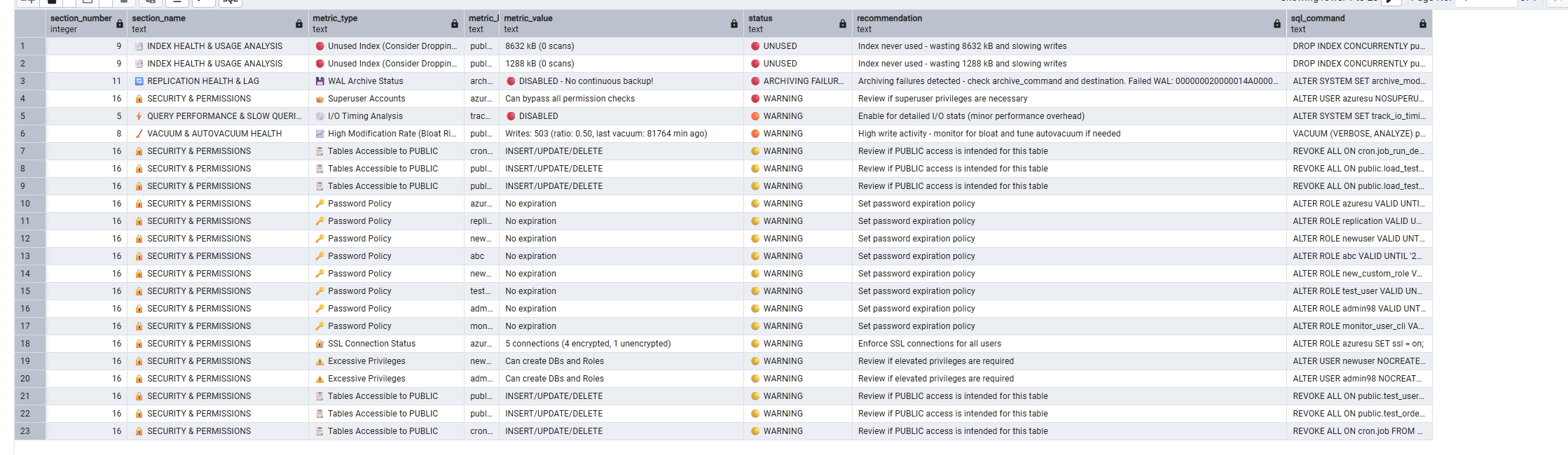The image size is (1568, 455).
Task: Click UNUSED status in row 2
Action: [x=798, y=64]
